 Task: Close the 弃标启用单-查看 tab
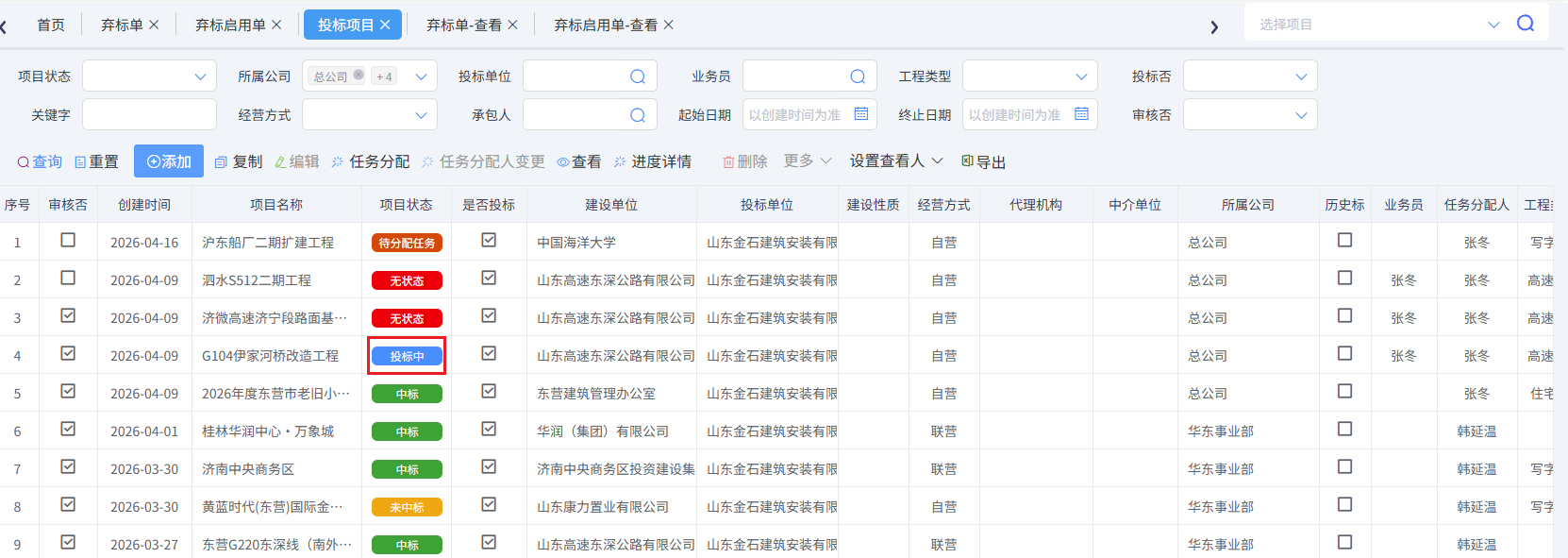pos(668,25)
